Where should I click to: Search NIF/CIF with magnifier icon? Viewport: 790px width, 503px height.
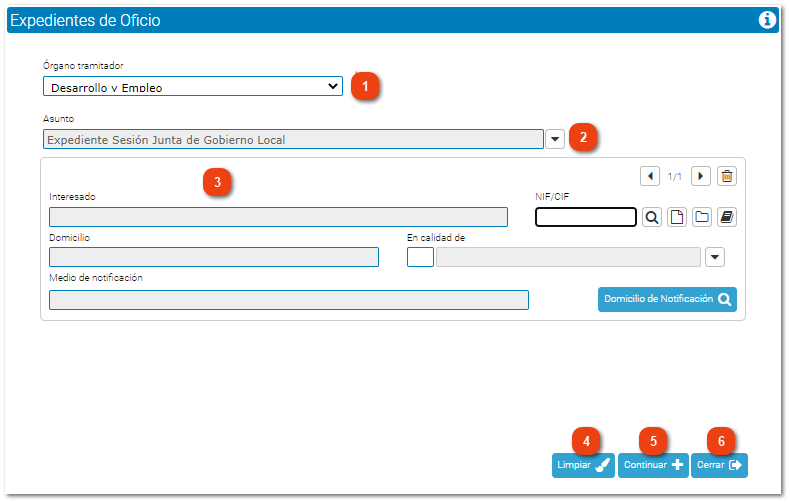point(651,217)
